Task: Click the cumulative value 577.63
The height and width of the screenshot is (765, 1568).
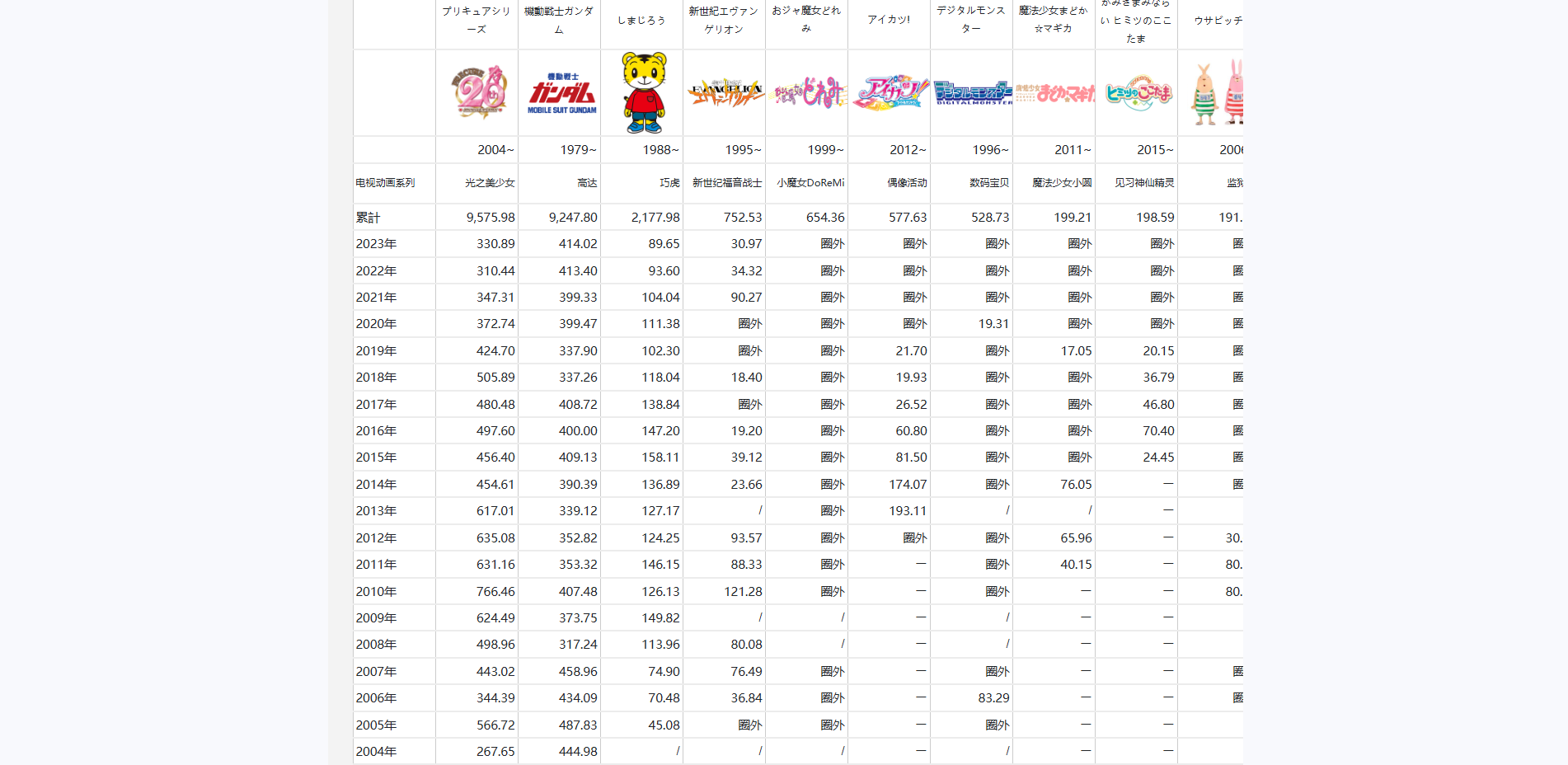Action: tap(908, 217)
